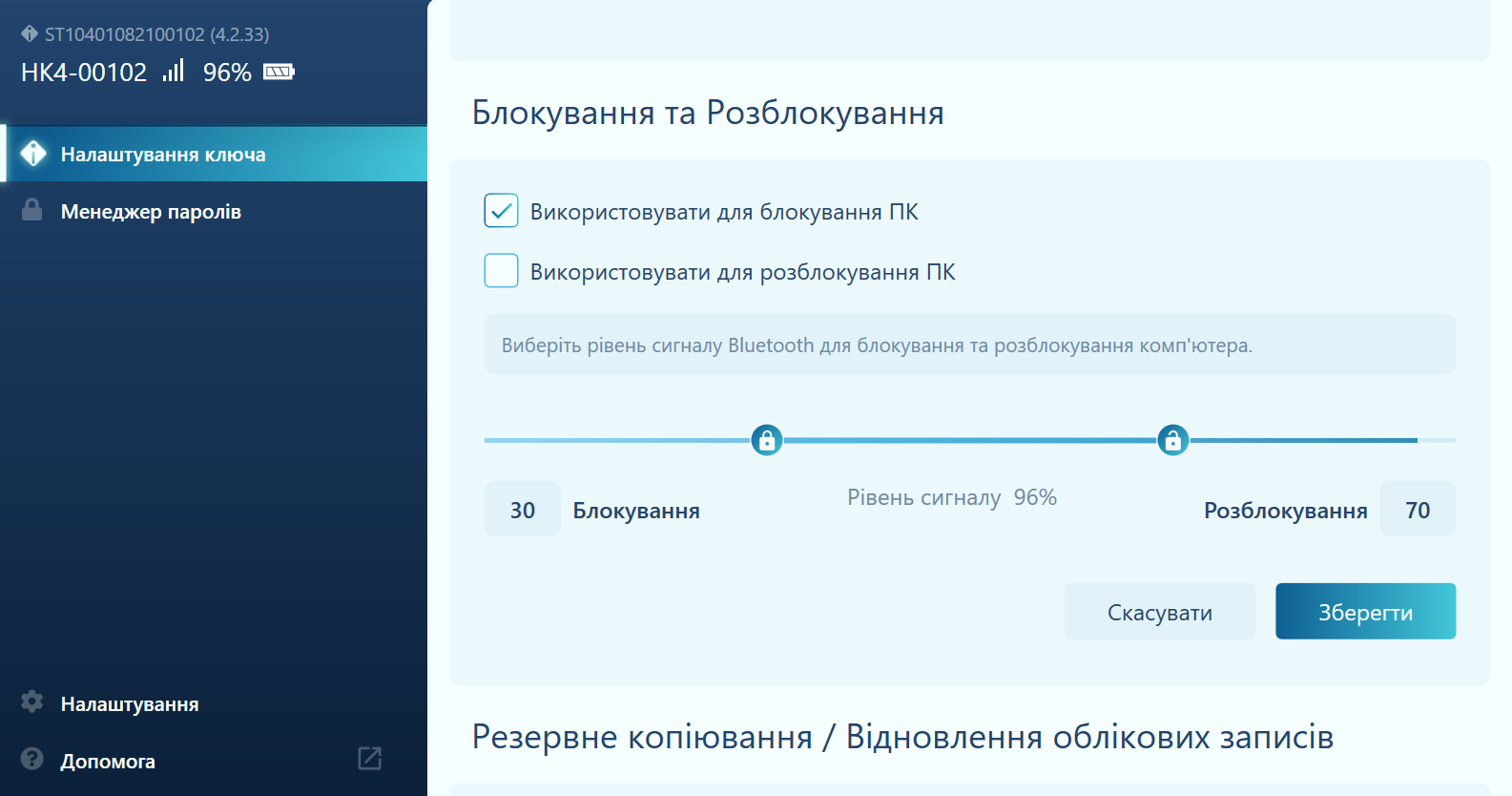The height and width of the screenshot is (796, 1512).
Task: Click the gear icon beside Налаштування
Action: [x=32, y=702]
